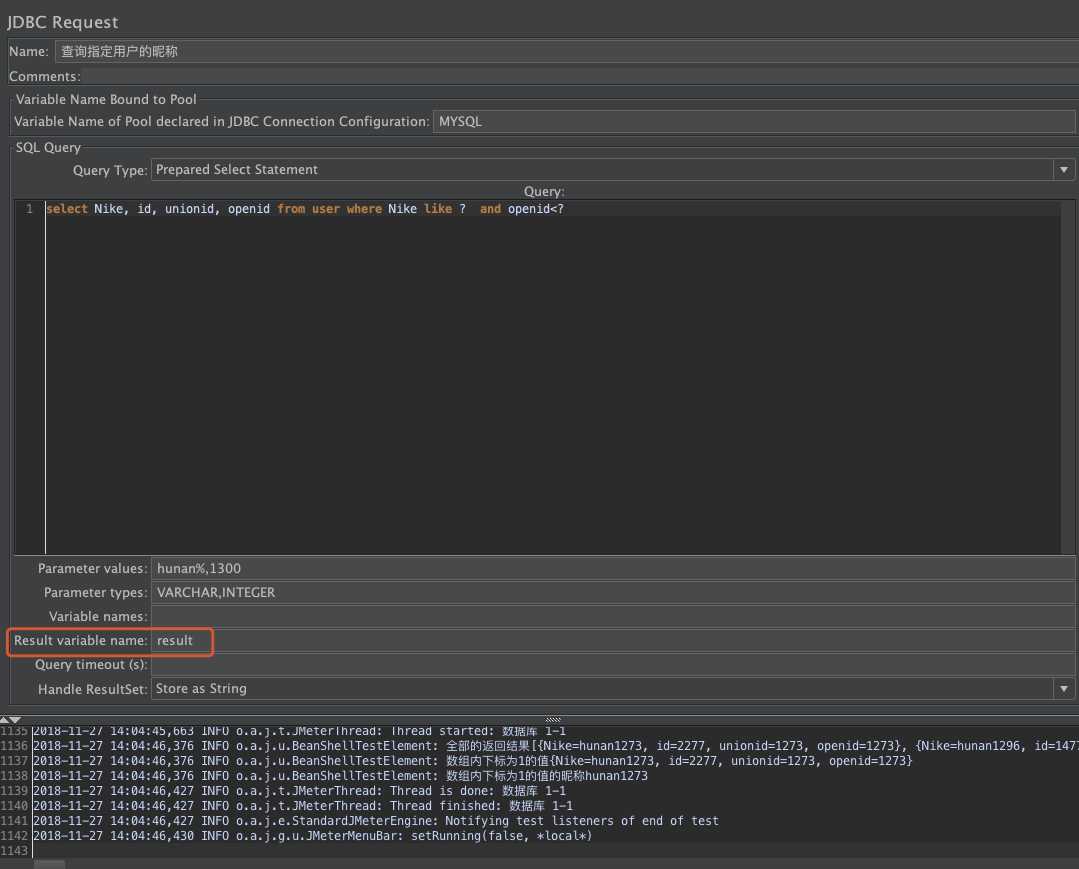Screen dimensions: 1079x869
Task: Click the empty Variable names field
Action: pos(612,616)
